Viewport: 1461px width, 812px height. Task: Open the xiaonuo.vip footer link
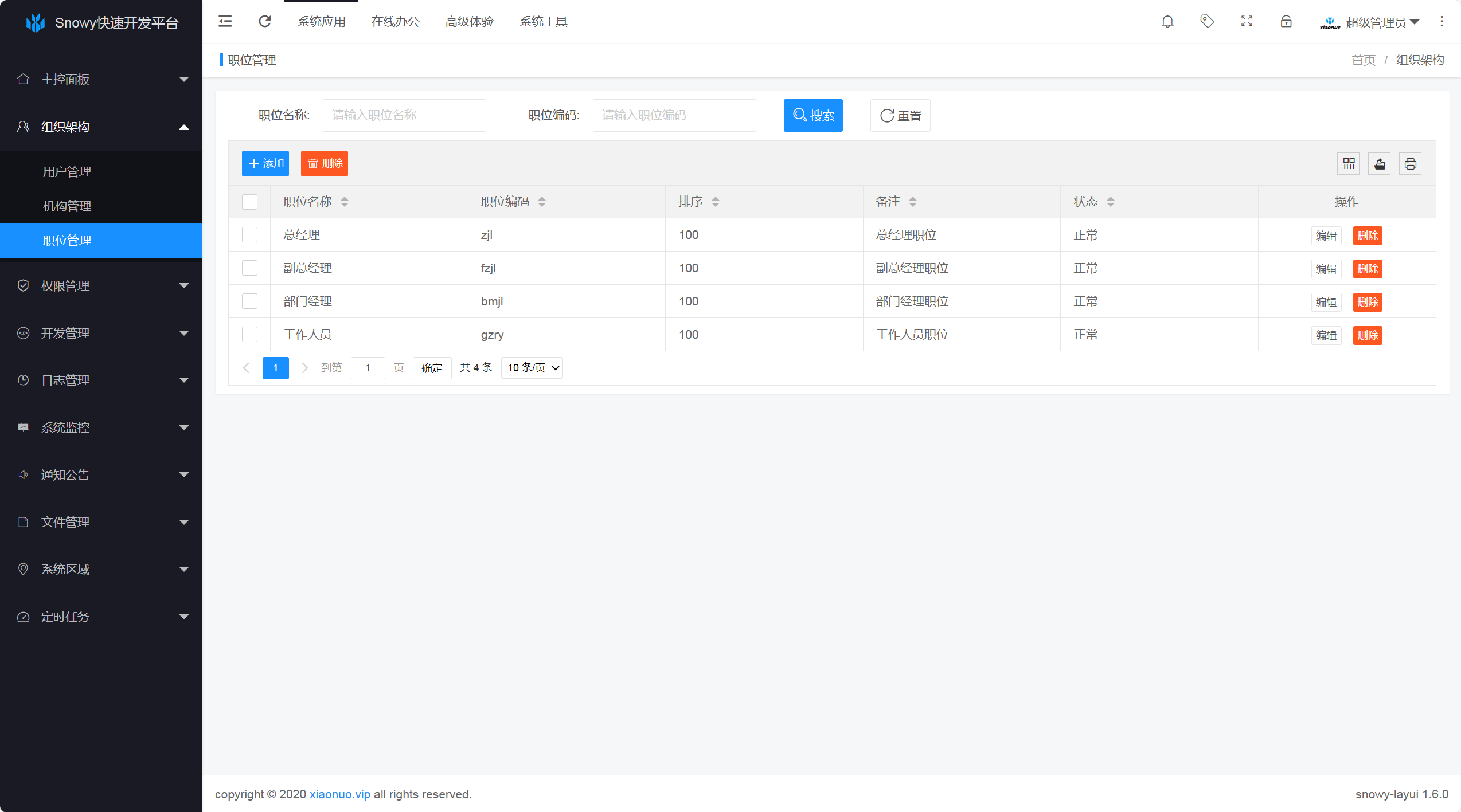pyautogui.click(x=339, y=794)
